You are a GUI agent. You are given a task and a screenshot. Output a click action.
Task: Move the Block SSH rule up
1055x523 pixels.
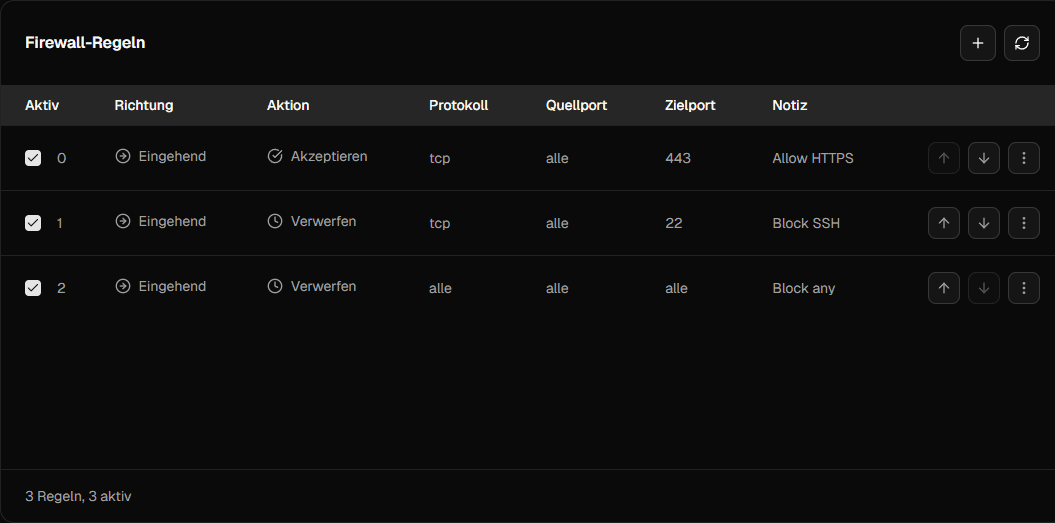[x=944, y=223]
